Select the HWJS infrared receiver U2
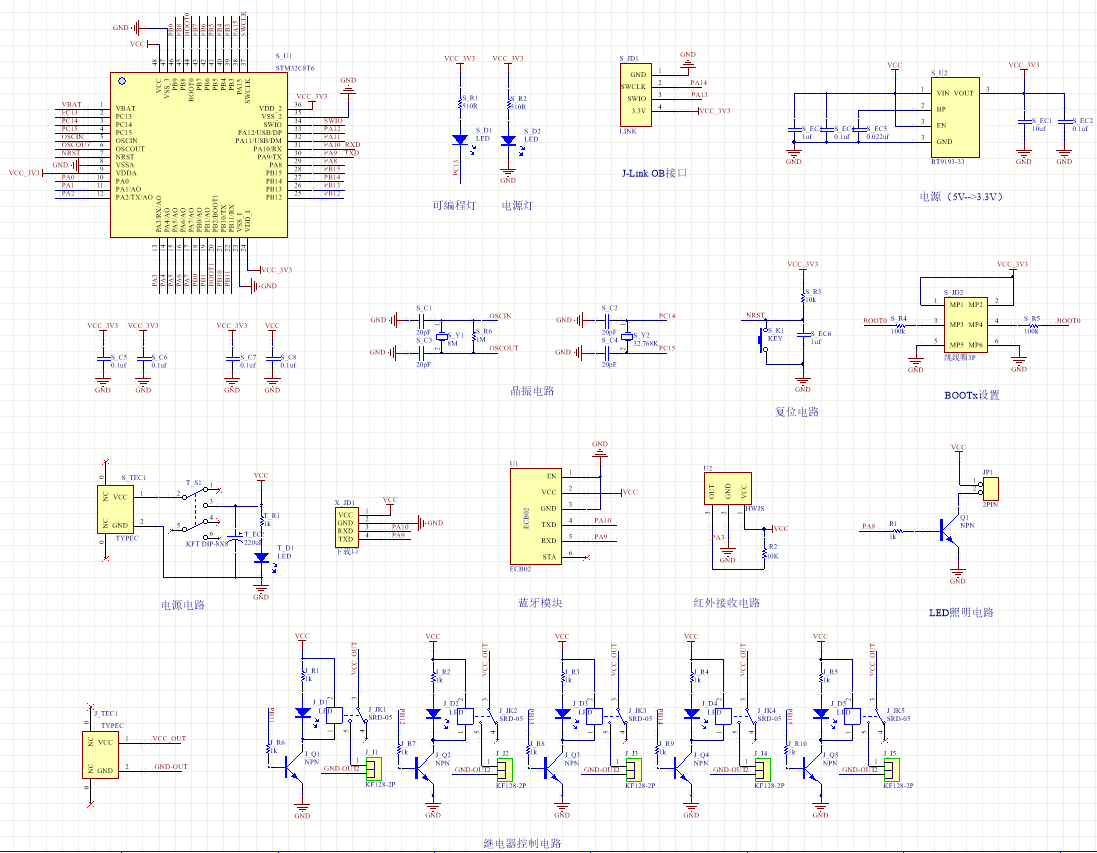Image resolution: width=1097 pixels, height=853 pixels. click(x=727, y=489)
